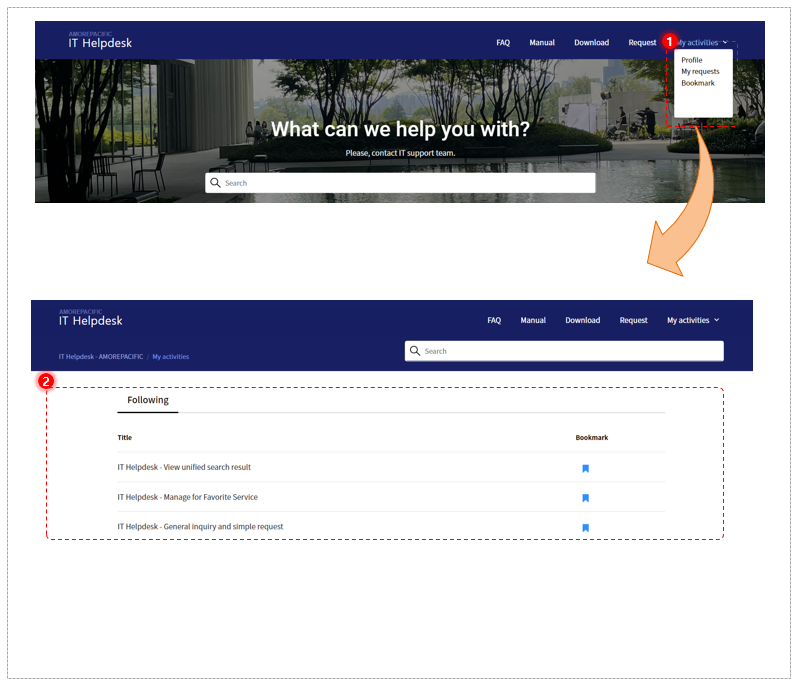Screen dimensions: 799x688
Task: Click the Bookmark column header
Action: coord(592,438)
